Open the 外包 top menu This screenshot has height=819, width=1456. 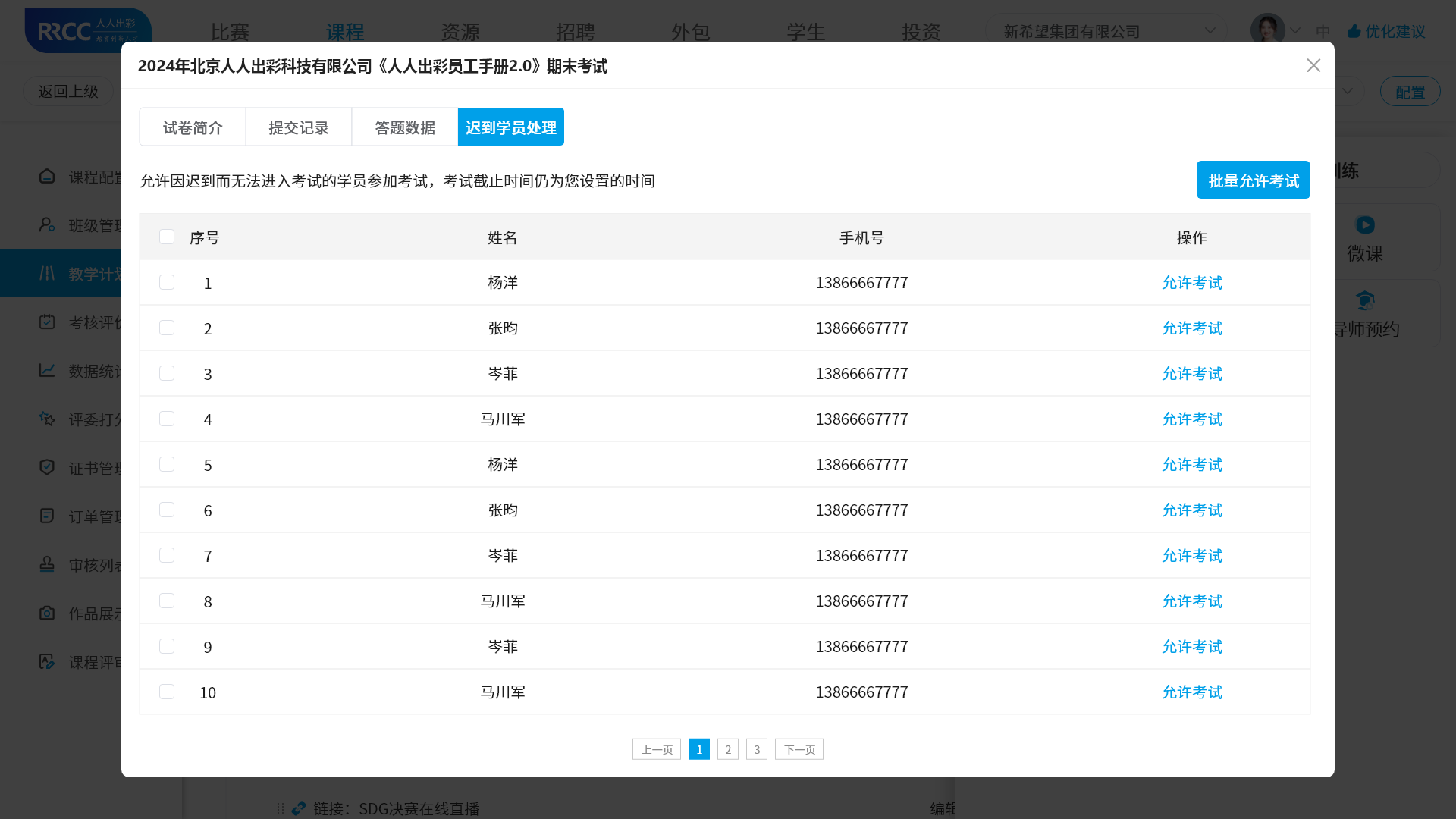691,32
